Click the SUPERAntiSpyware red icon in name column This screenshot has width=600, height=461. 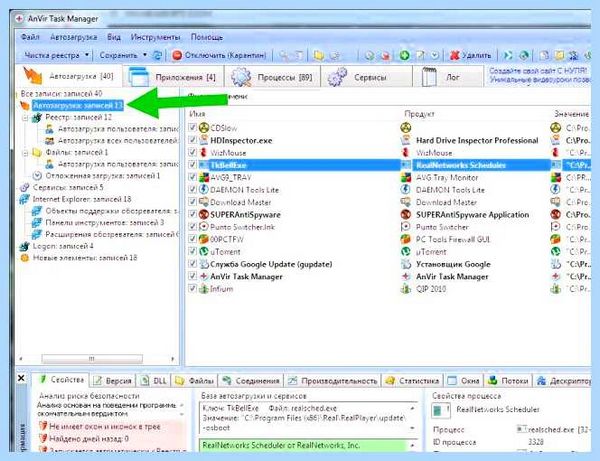pos(204,214)
